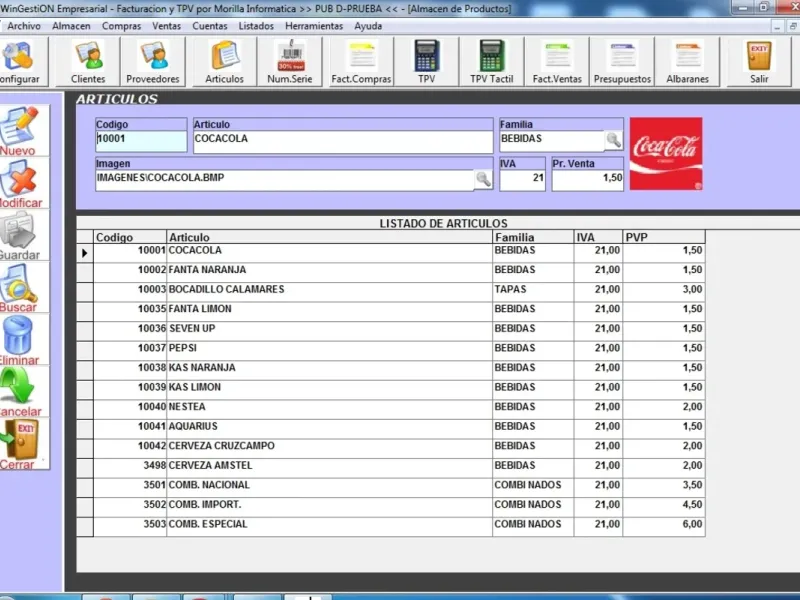Click the Modificar button in sidebar
Image resolution: width=800 pixels, height=600 pixels.
pos(18,183)
